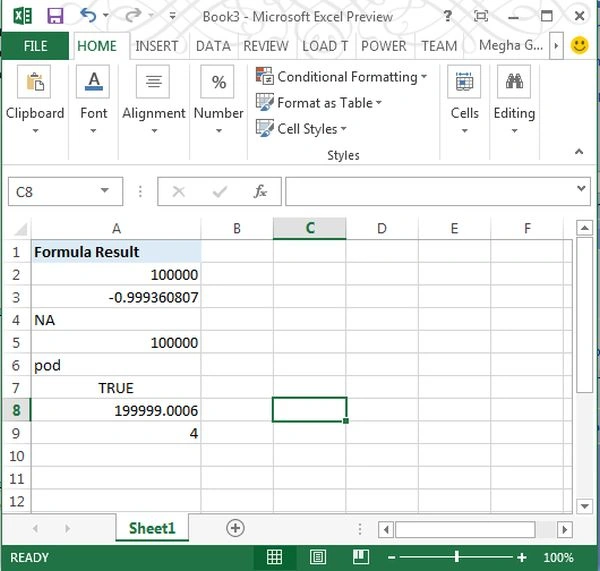Zoom out with the minus button
Viewport: 600px width, 571px height.
click(391, 558)
